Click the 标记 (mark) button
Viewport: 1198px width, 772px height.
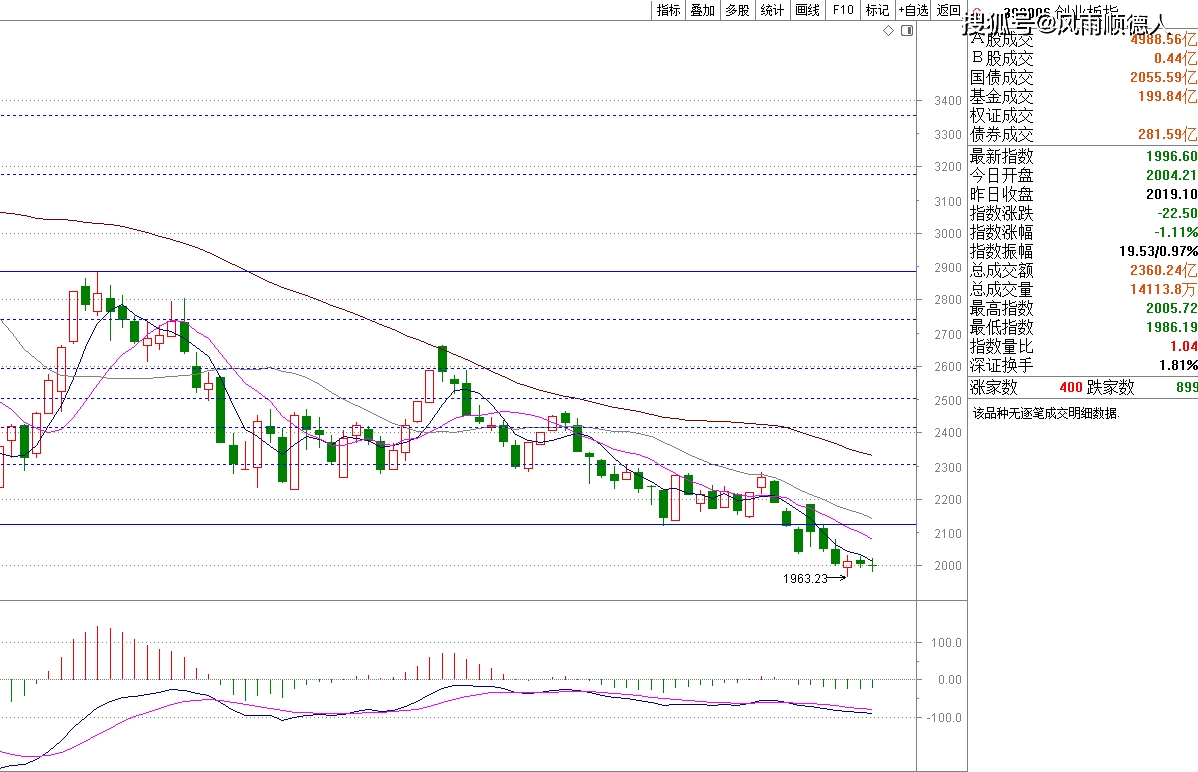pyautogui.click(x=877, y=10)
